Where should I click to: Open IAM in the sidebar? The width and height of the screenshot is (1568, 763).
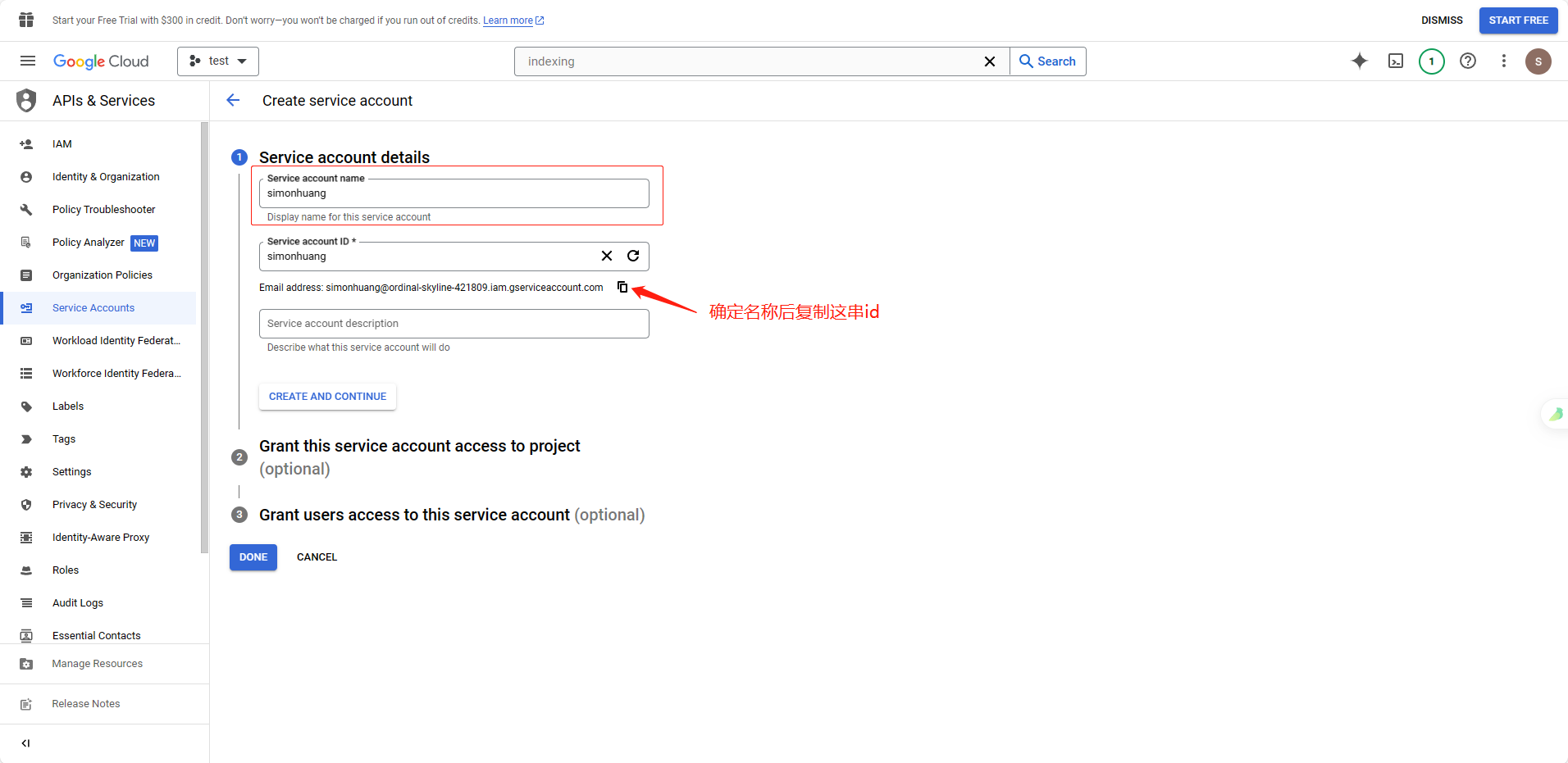click(x=98, y=144)
